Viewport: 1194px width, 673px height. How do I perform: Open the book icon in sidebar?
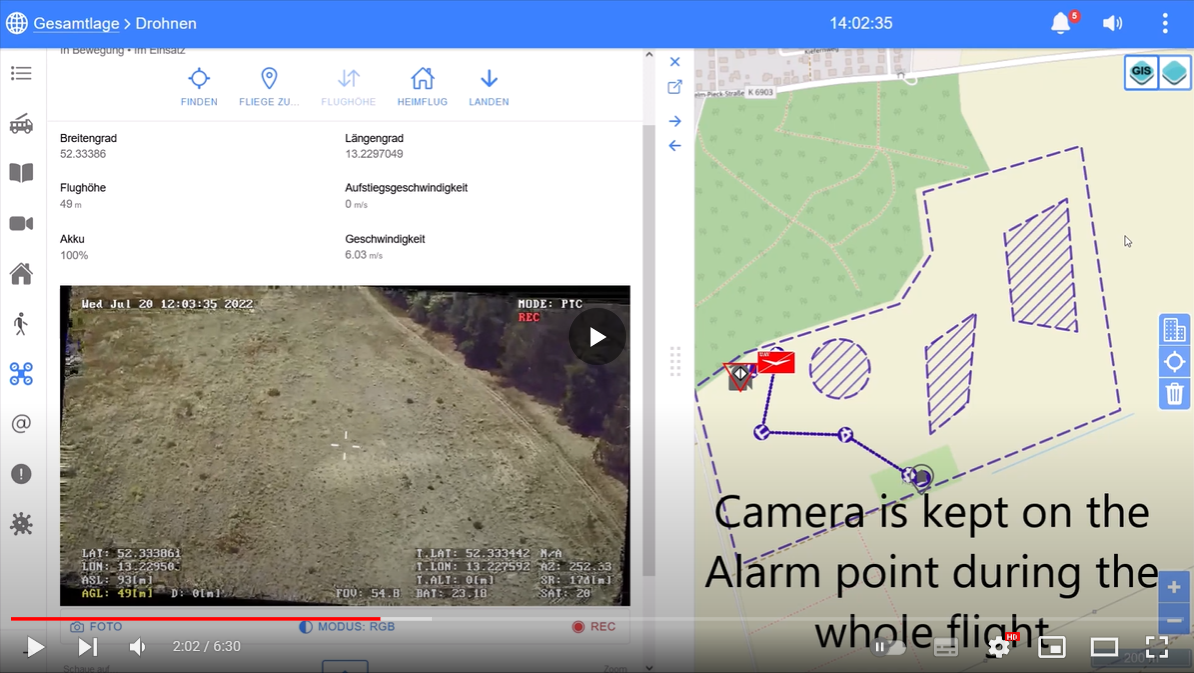pyautogui.click(x=21, y=173)
